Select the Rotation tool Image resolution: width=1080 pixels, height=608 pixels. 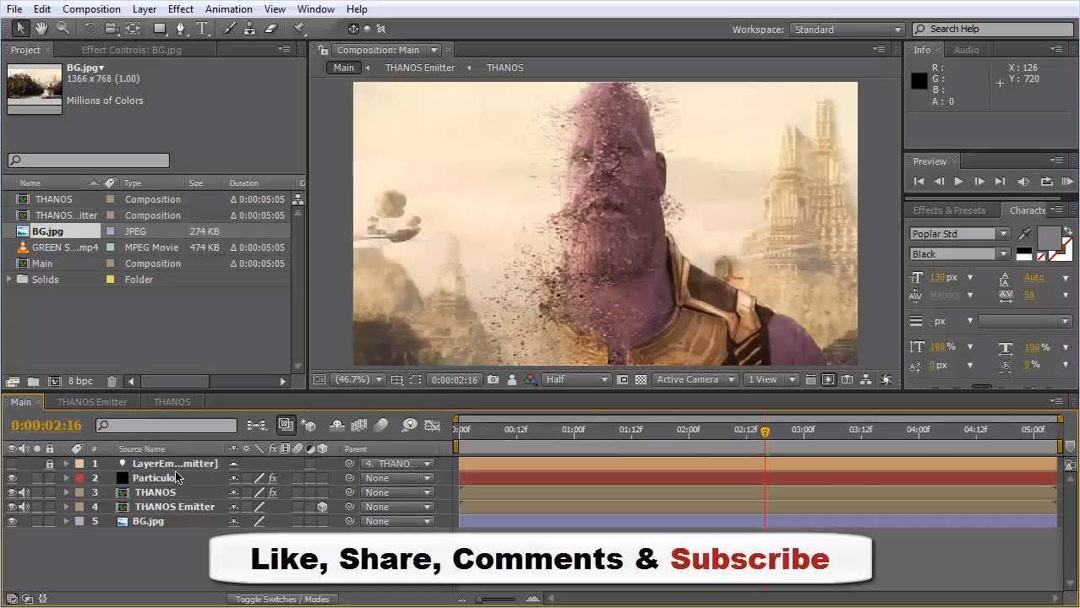pyautogui.click(x=90, y=28)
